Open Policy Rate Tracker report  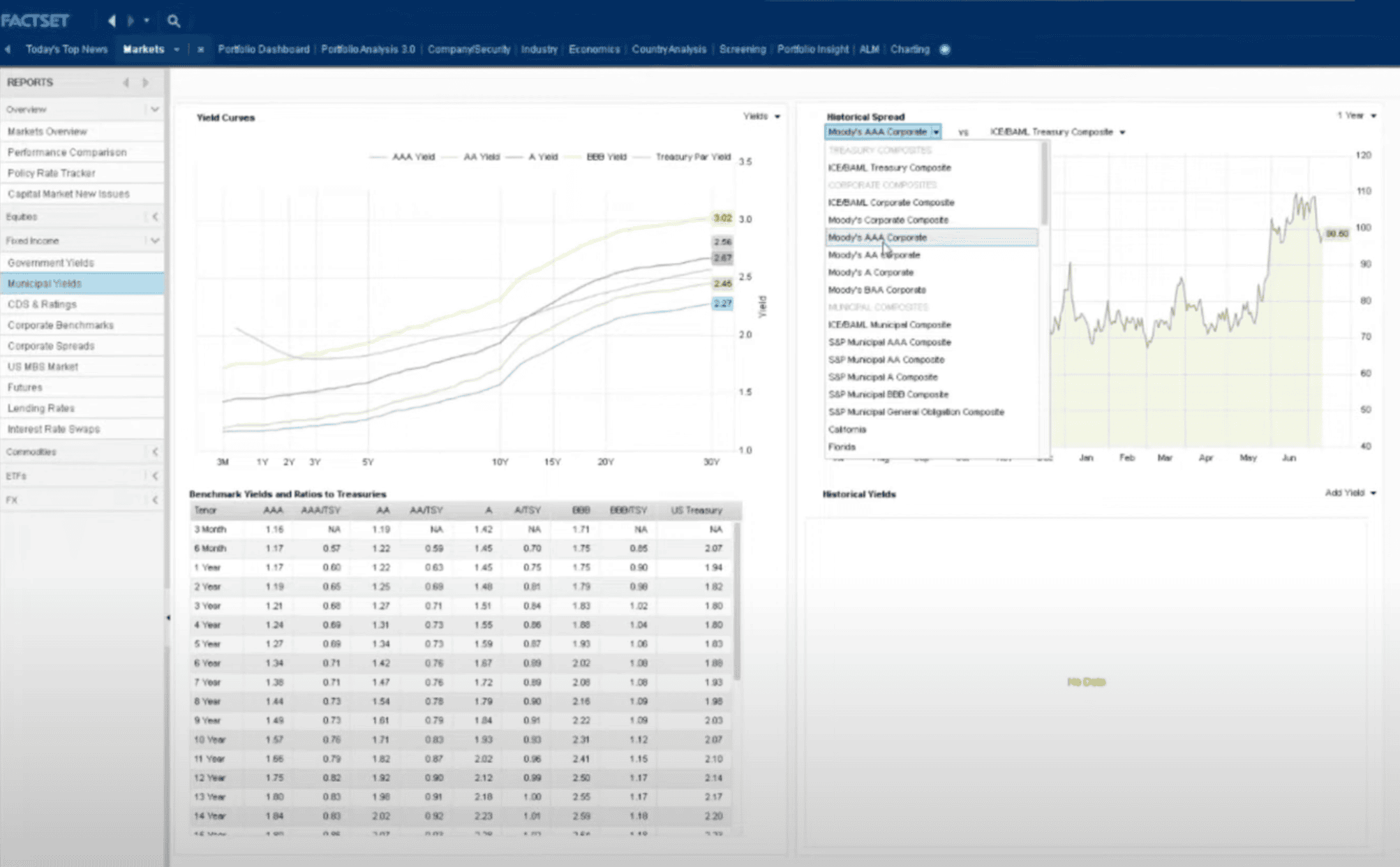[82, 173]
